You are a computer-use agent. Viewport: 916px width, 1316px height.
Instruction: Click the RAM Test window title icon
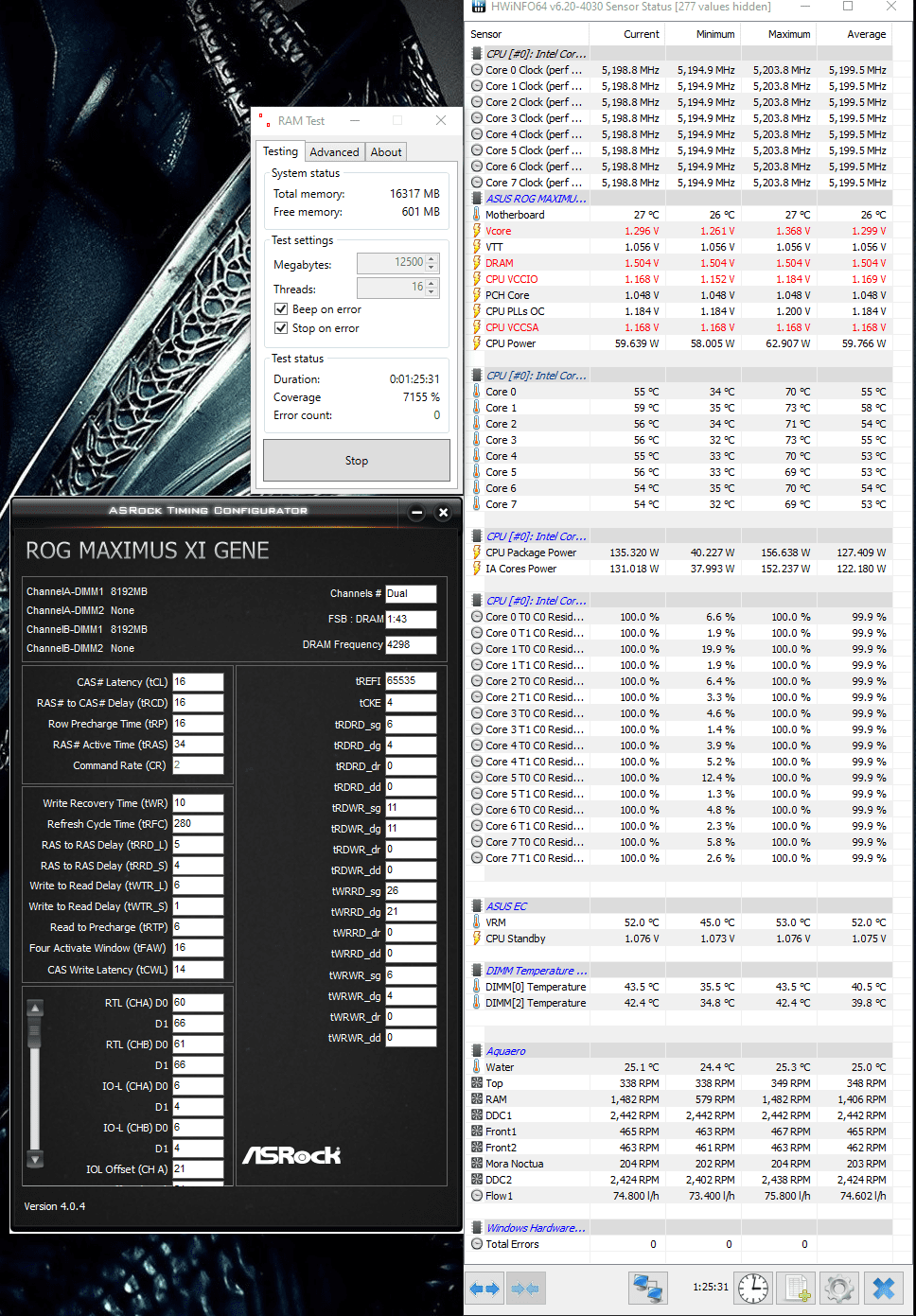click(266, 120)
